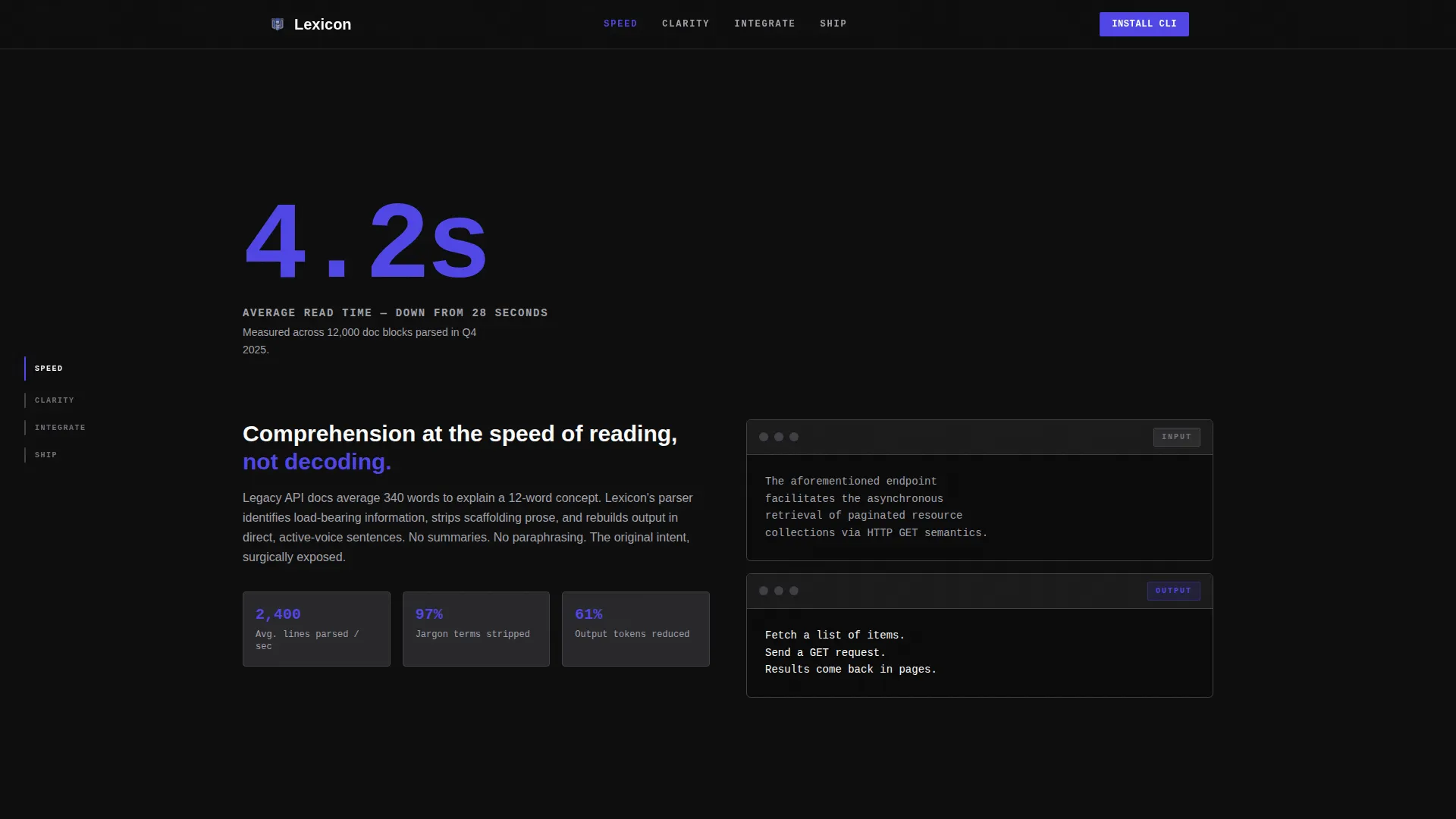Screen dimensions: 1456x819
Task: Click the INPUT badge on code panel
Action: point(1176,437)
